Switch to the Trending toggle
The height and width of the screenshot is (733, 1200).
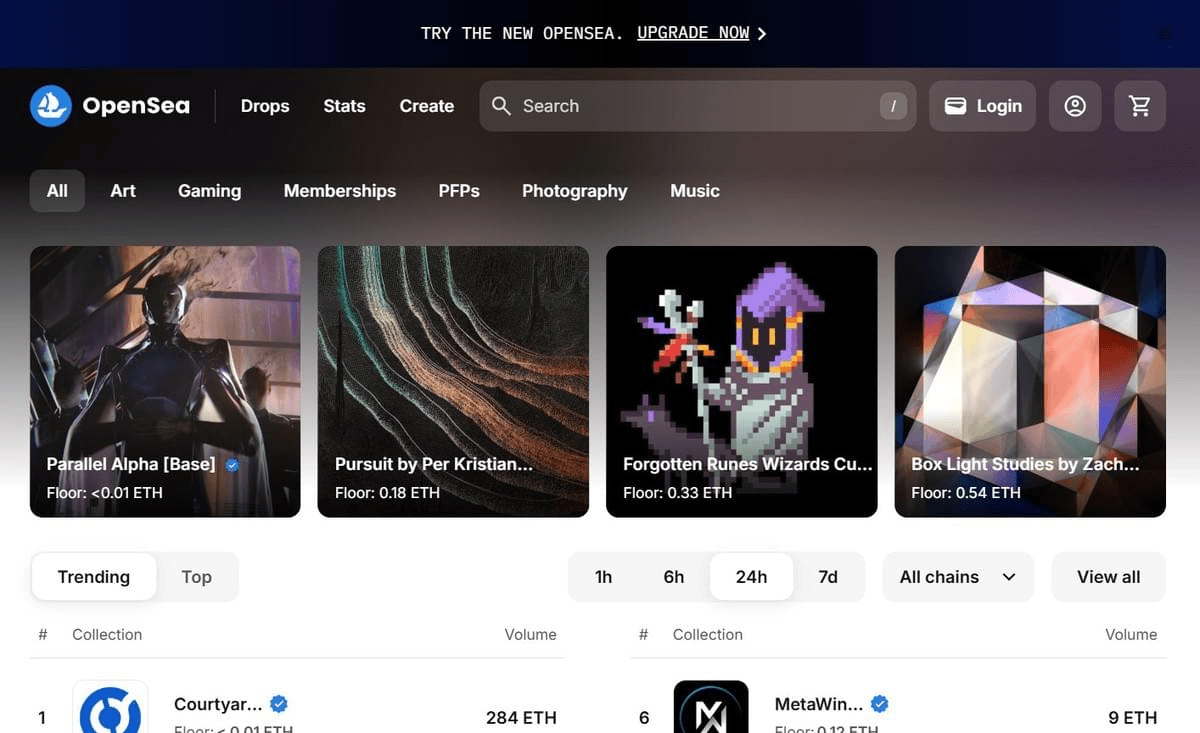pyautogui.click(x=94, y=577)
